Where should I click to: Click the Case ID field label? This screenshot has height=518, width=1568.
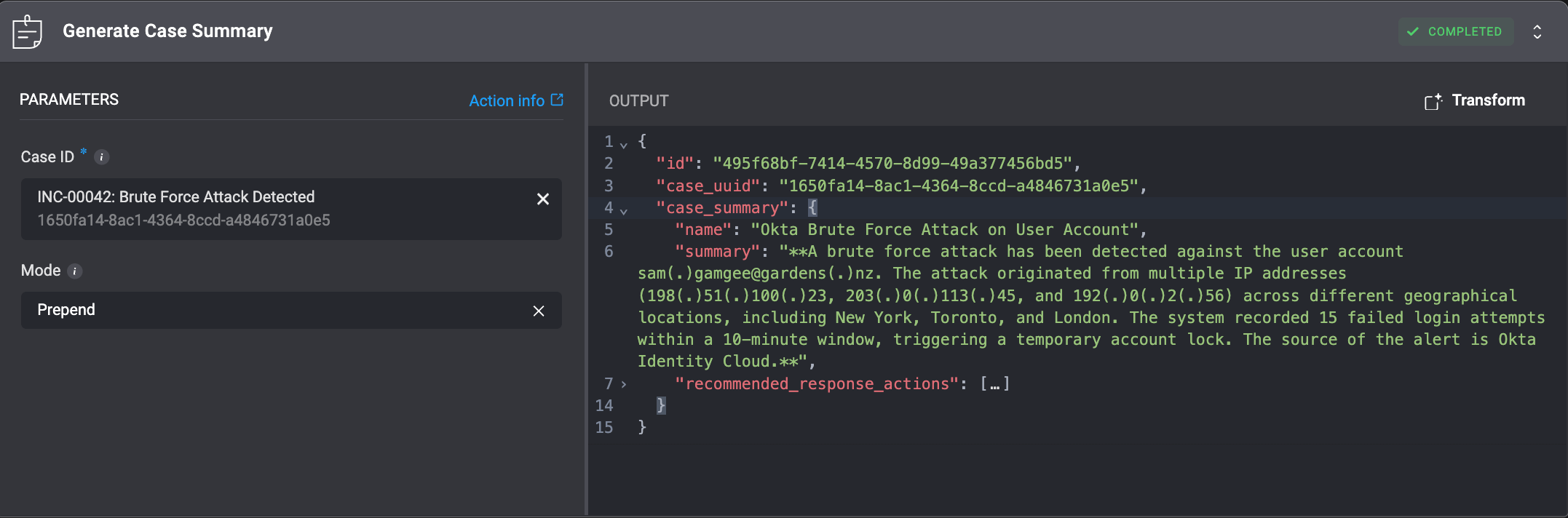tap(47, 157)
